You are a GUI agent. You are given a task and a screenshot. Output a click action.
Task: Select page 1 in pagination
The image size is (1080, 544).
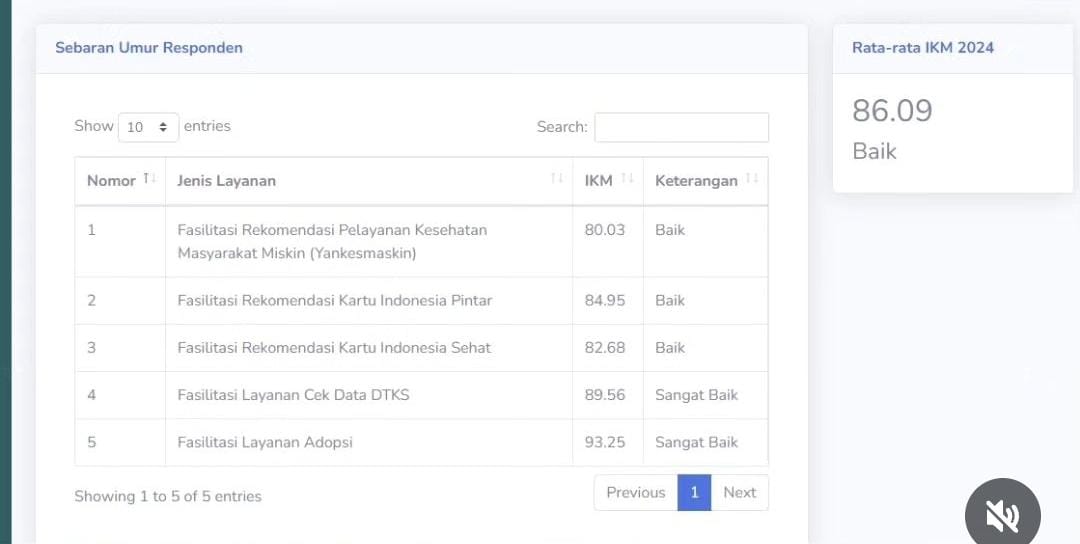(x=694, y=492)
